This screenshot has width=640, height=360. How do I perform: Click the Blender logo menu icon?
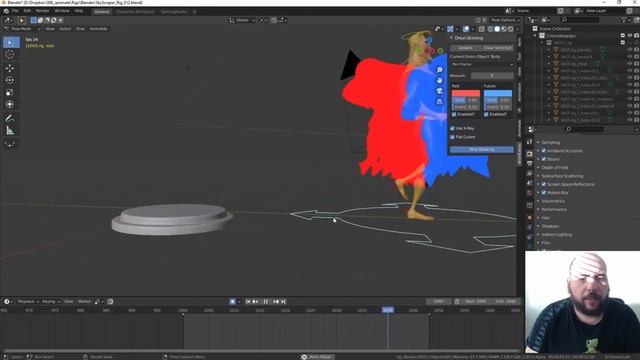[x=6, y=11]
